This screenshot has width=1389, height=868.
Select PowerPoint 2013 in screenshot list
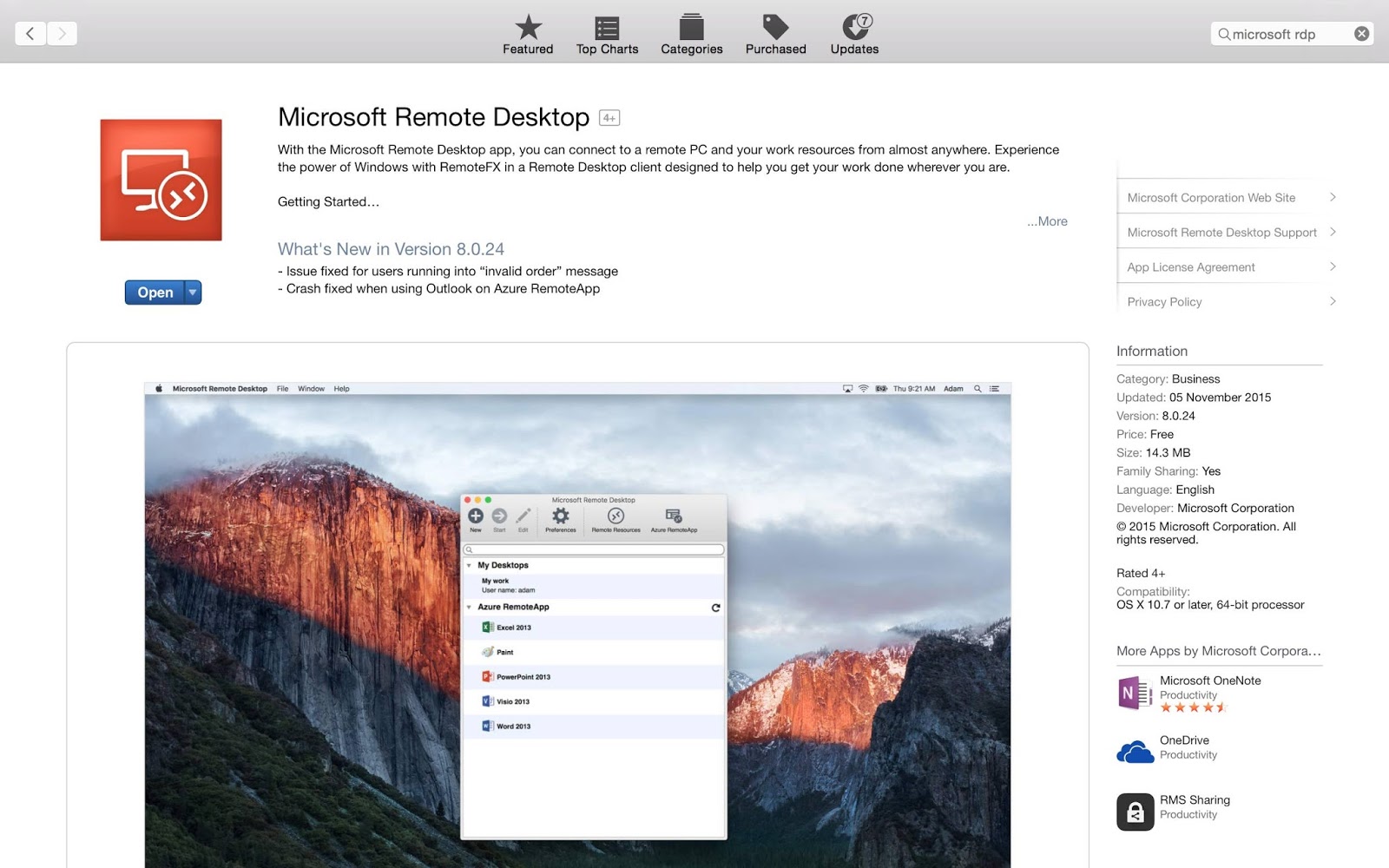(x=594, y=677)
